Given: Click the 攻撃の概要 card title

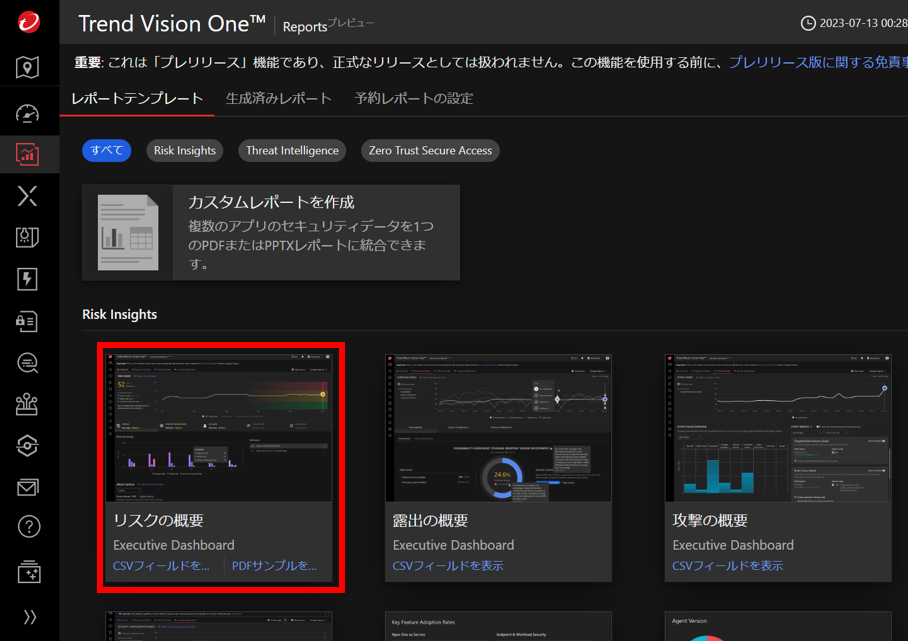Looking at the screenshot, I should 710,520.
